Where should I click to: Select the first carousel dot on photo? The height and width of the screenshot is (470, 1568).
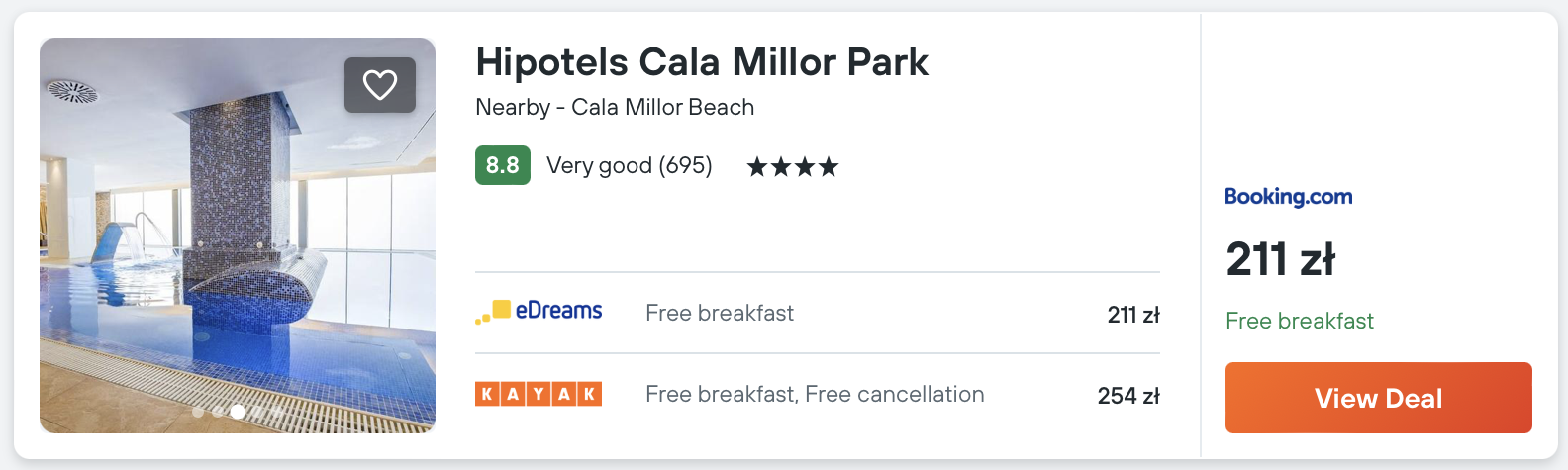coord(198,411)
